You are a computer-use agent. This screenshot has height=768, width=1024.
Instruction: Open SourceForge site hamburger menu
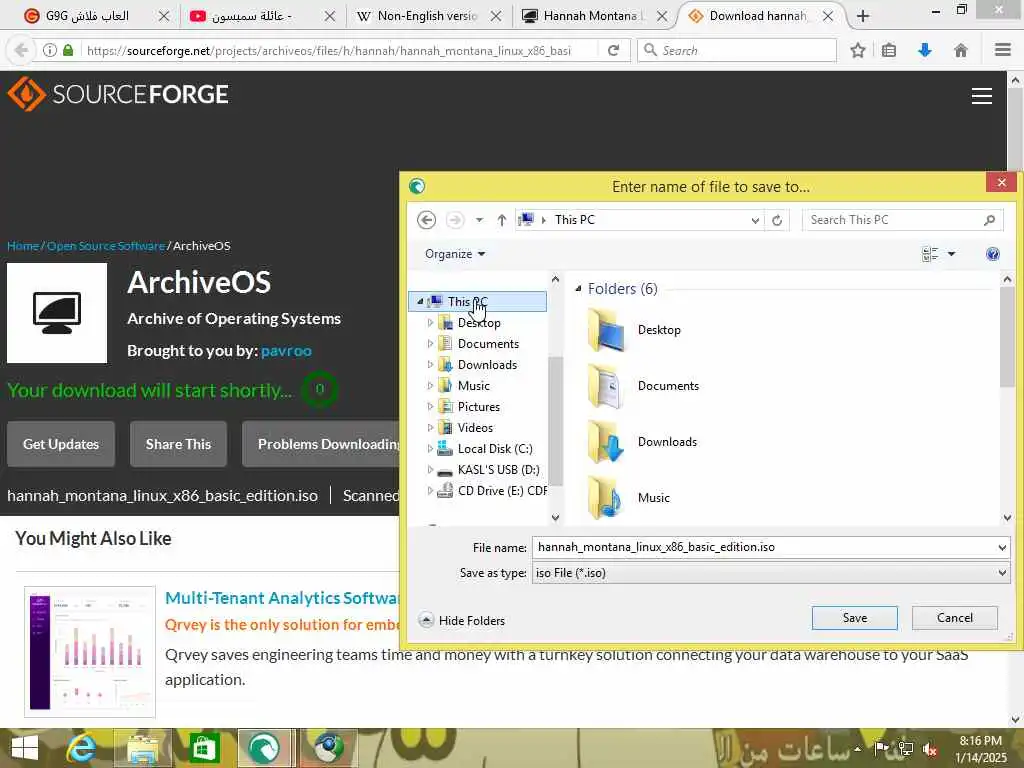tap(982, 96)
